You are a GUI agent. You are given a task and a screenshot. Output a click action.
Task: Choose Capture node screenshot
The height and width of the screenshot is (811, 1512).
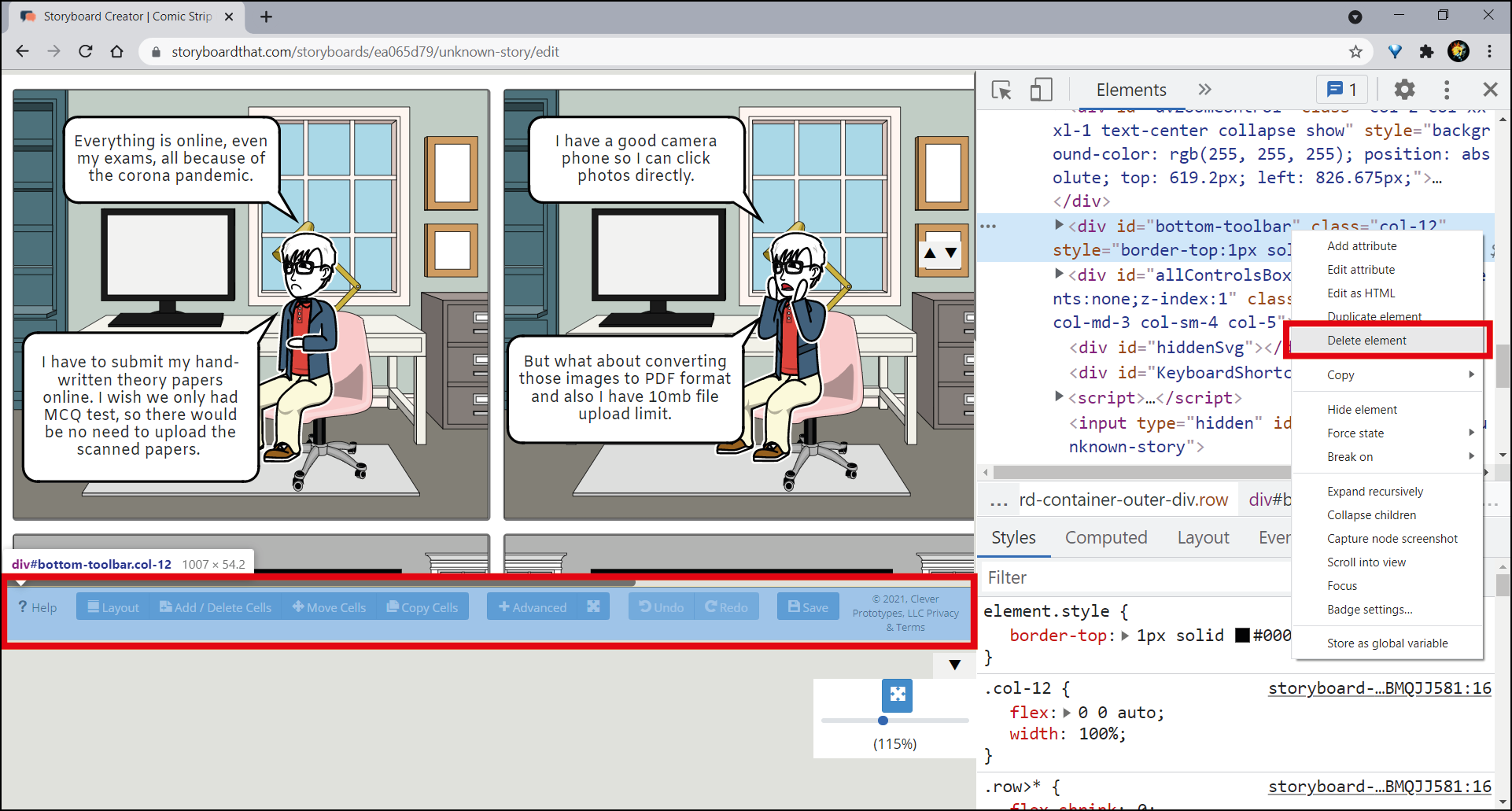1392,539
